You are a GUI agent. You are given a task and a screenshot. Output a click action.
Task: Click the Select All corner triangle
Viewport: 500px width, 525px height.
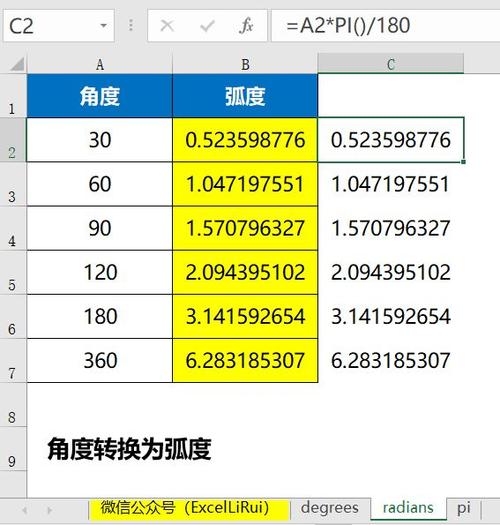tap(16, 64)
